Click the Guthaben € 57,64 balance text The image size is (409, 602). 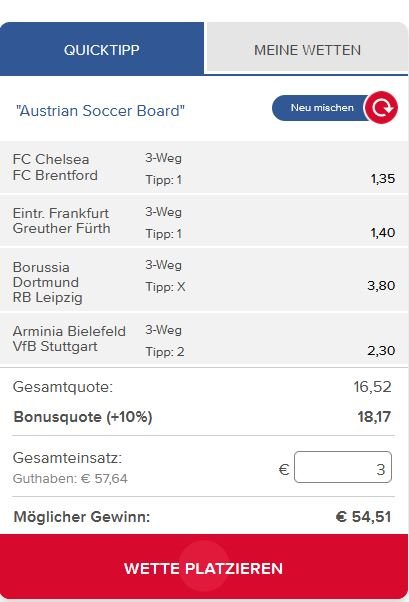pyautogui.click(x=70, y=479)
